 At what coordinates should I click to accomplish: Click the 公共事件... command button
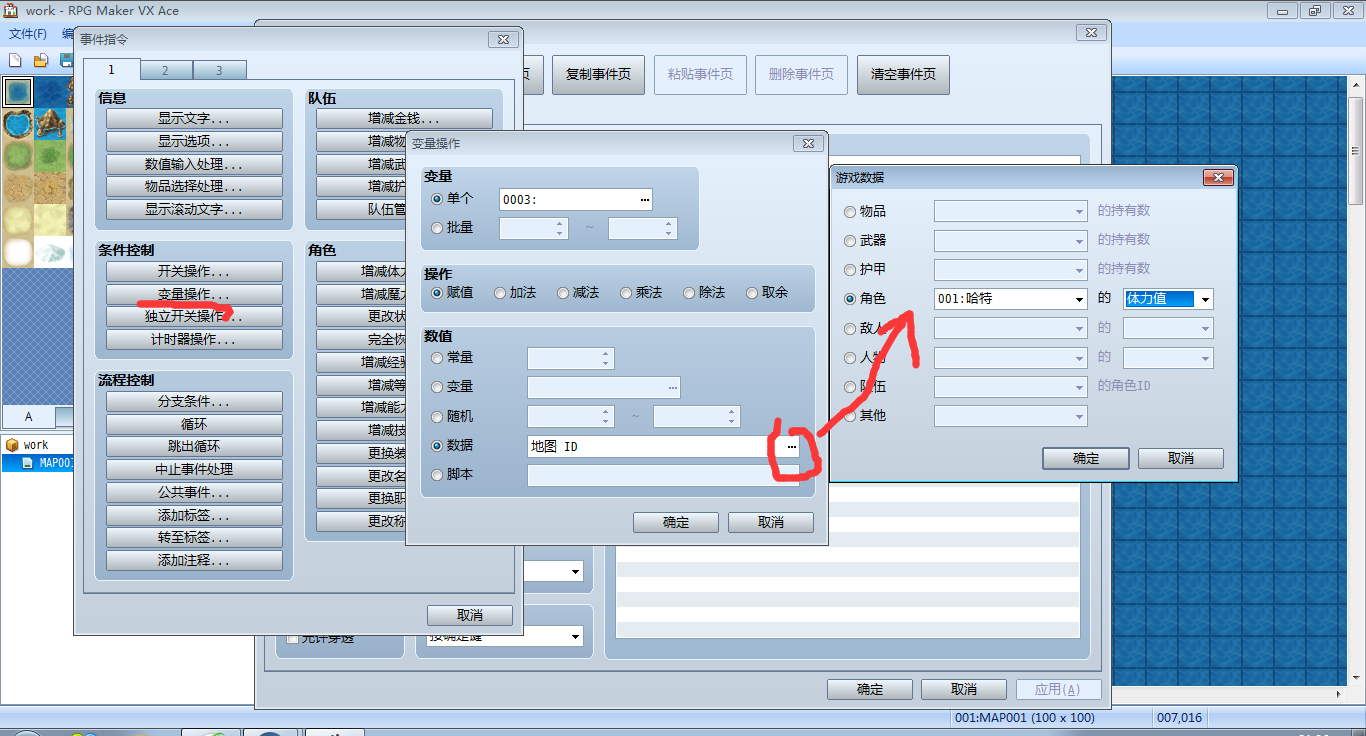click(194, 493)
